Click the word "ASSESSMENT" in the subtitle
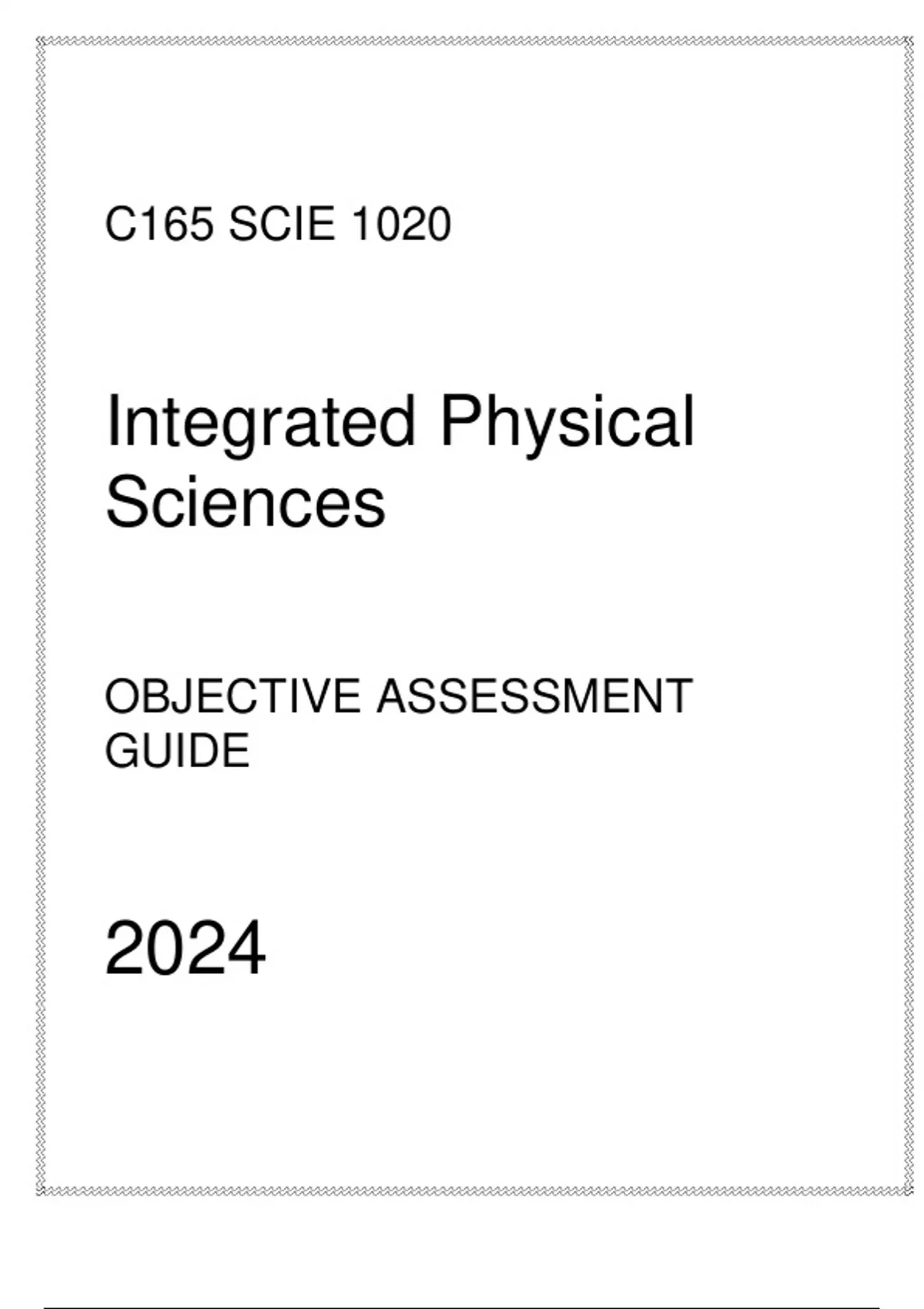The image size is (924, 1309). point(534,697)
